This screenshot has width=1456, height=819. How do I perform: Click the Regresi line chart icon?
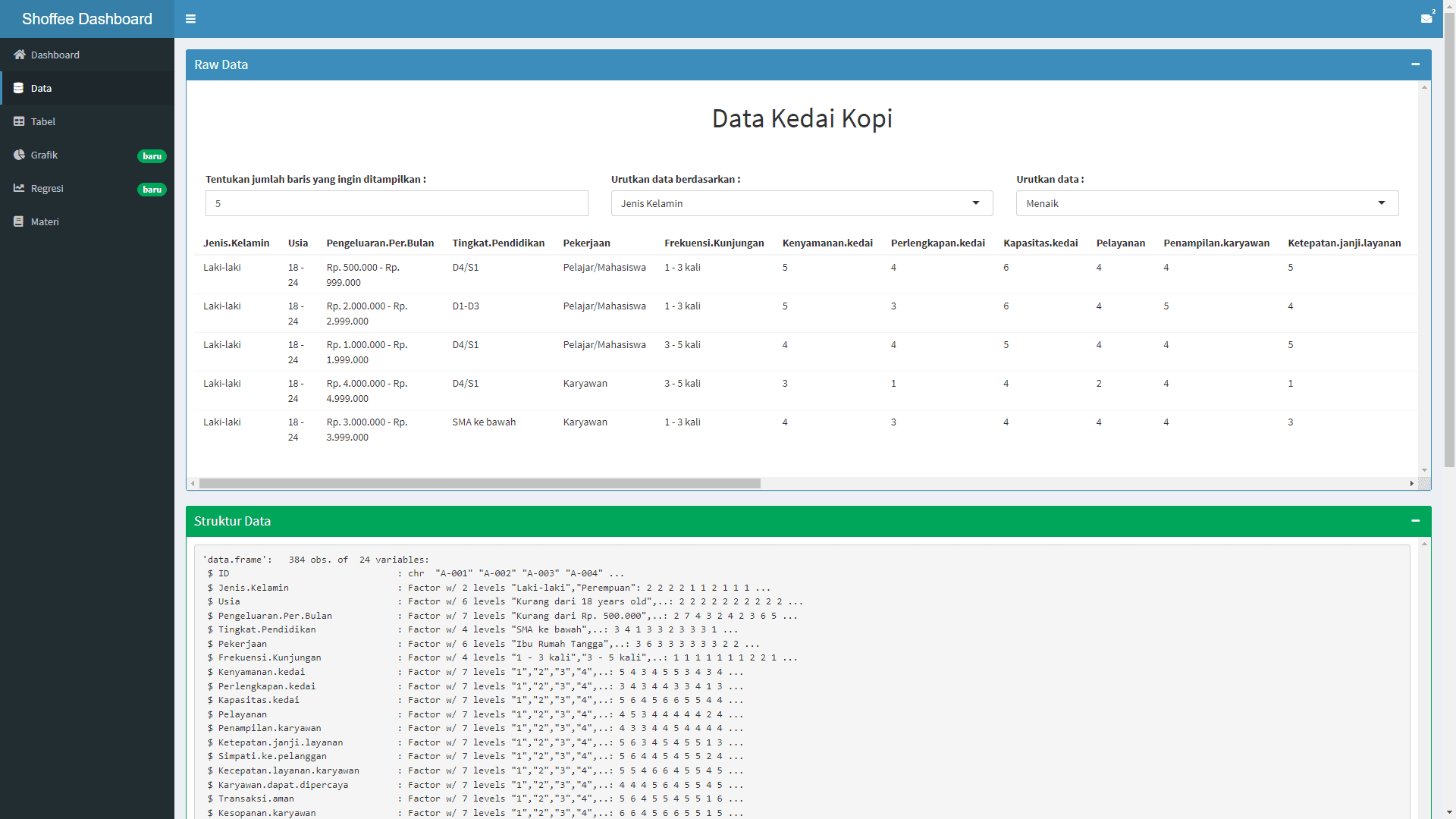pos(19,188)
